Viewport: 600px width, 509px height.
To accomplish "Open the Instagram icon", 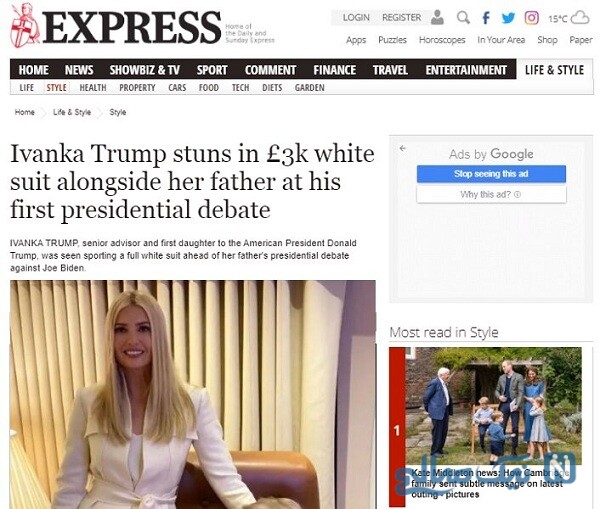I will pyautogui.click(x=532, y=18).
